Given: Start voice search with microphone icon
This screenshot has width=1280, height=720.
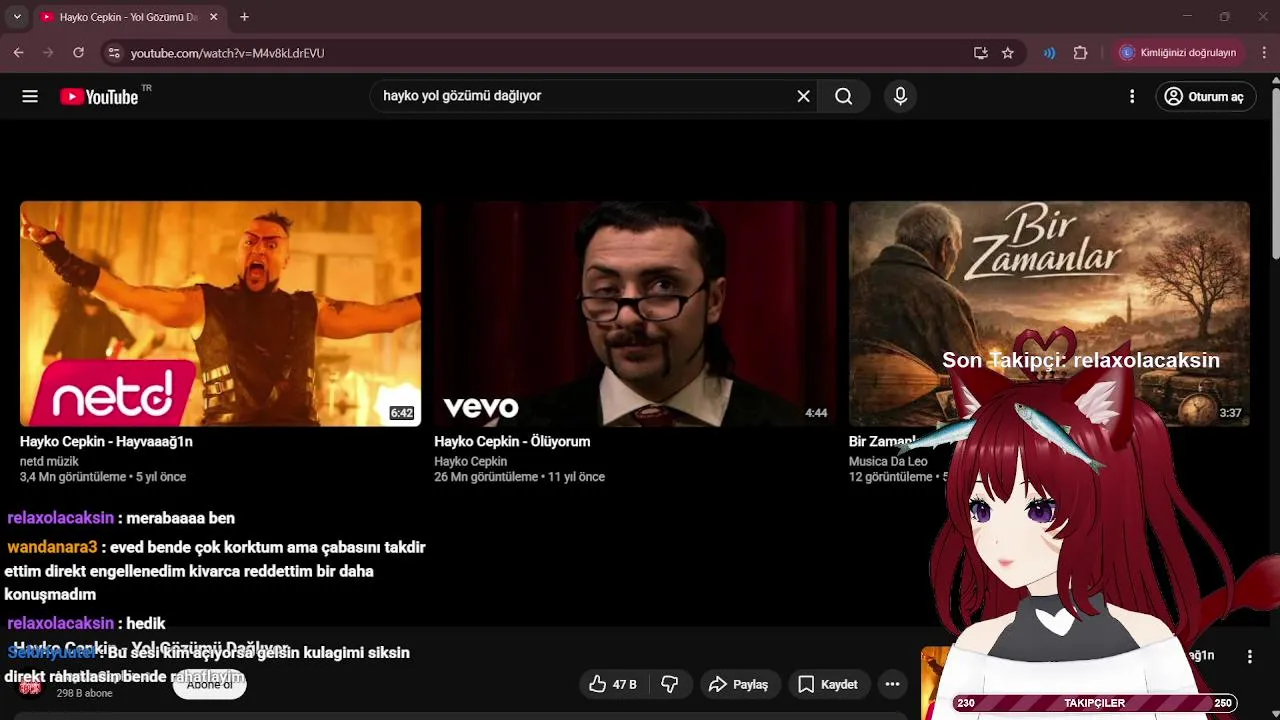Looking at the screenshot, I should tap(900, 96).
